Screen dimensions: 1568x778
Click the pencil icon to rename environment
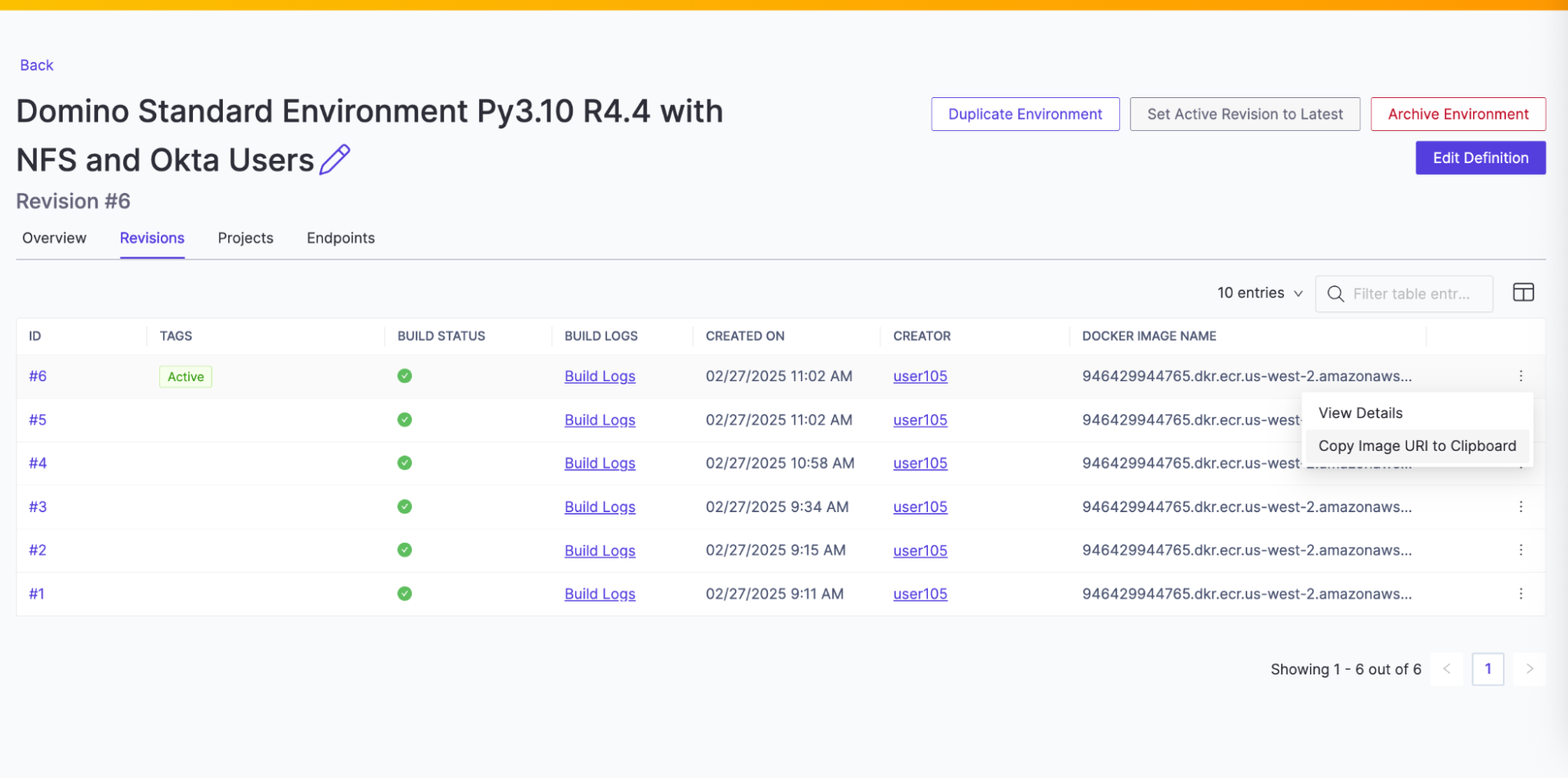pyautogui.click(x=335, y=159)
